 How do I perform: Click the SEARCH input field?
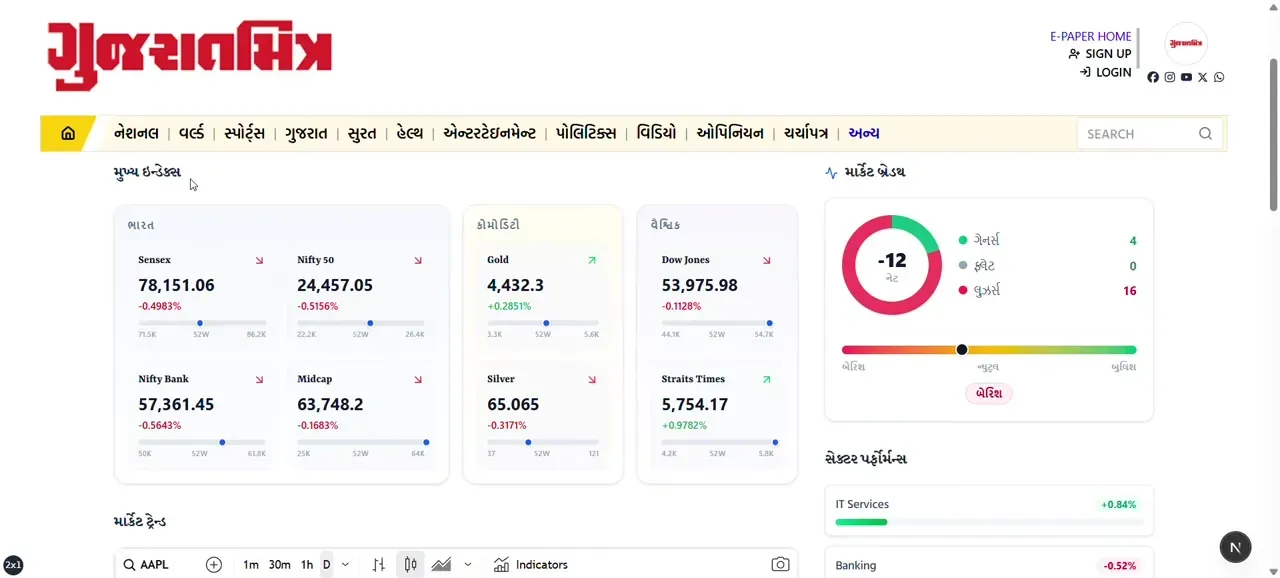tap(1150, 133)
